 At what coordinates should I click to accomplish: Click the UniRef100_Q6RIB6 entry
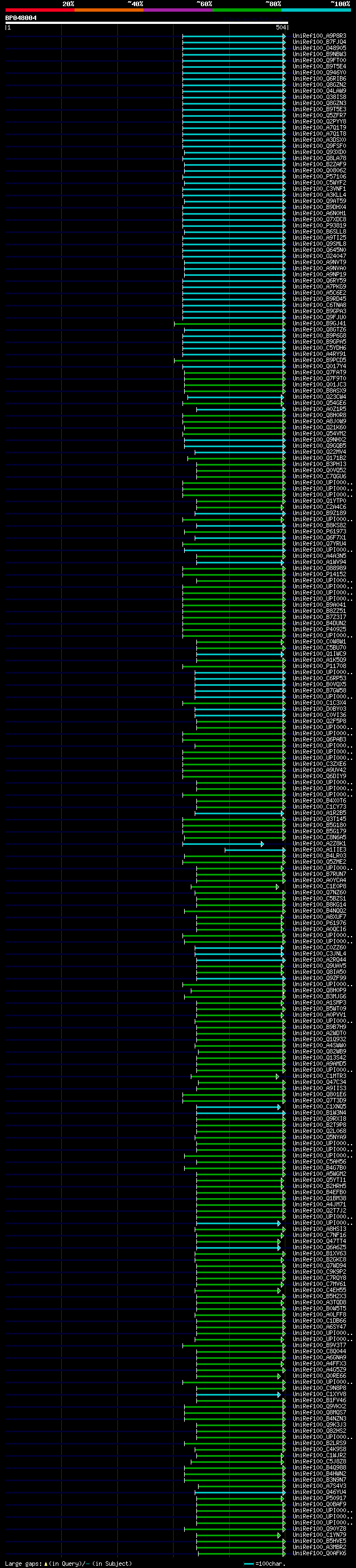point(319,78)
